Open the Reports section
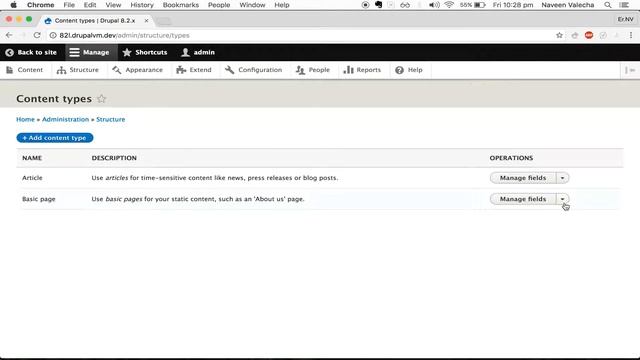 (362, 70)
